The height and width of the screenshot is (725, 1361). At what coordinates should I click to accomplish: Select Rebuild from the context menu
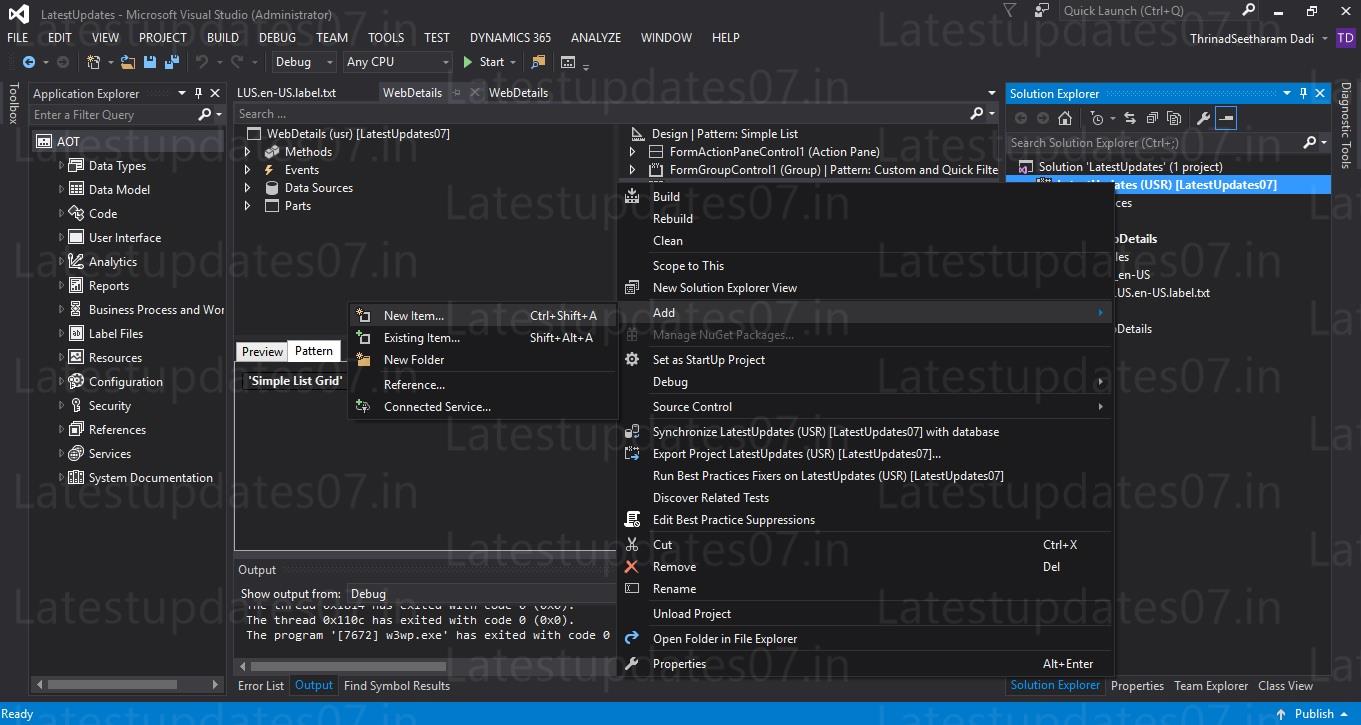point(672,218)
